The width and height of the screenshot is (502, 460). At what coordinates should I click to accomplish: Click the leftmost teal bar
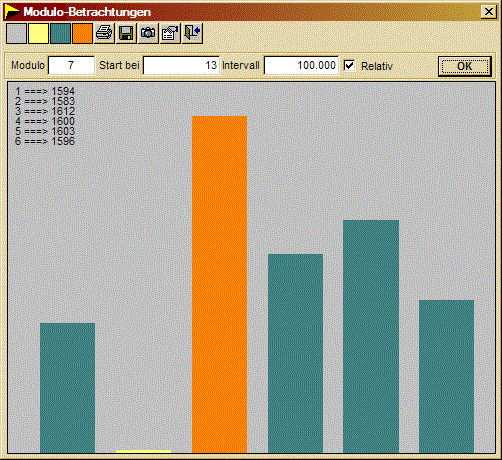67,388
